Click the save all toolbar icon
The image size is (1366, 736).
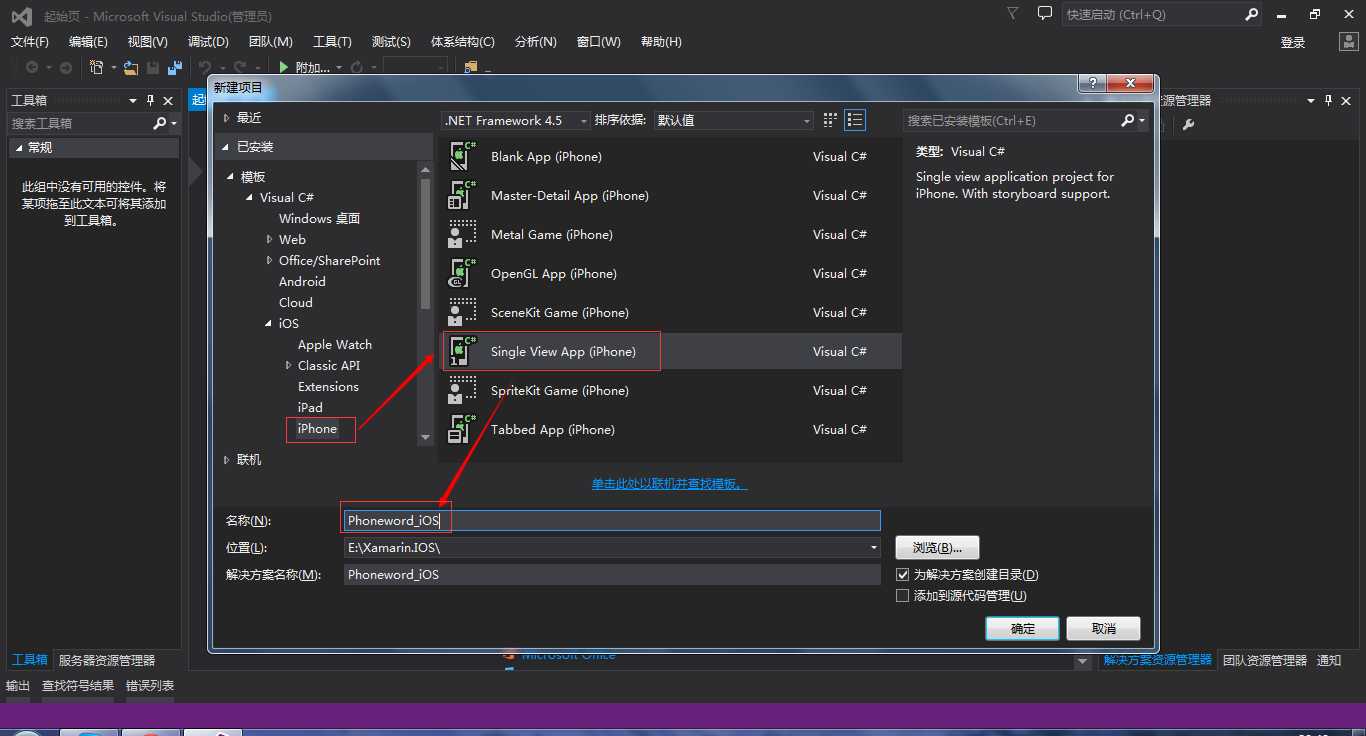coord(175,67)
